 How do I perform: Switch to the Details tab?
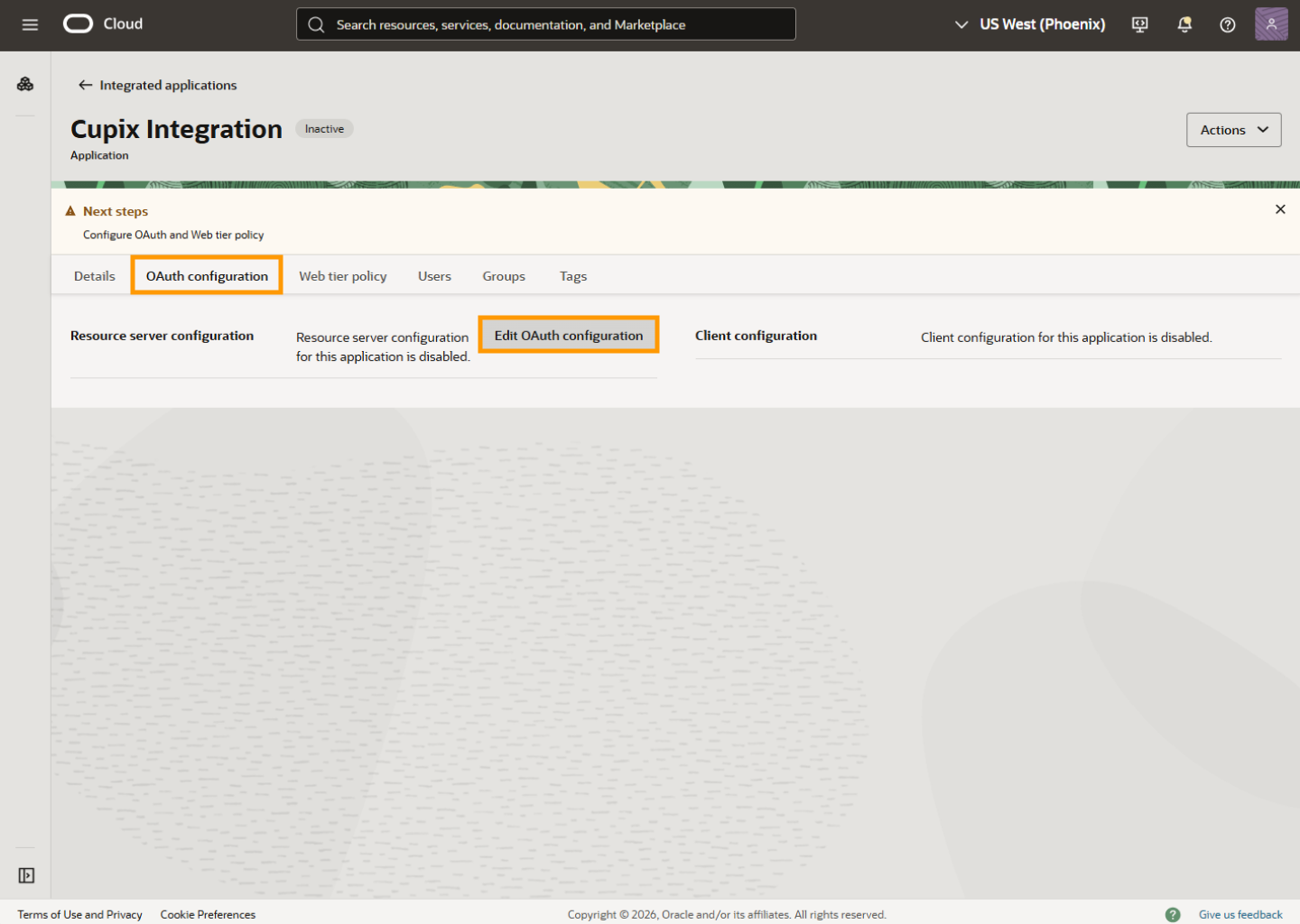[95, 276]
